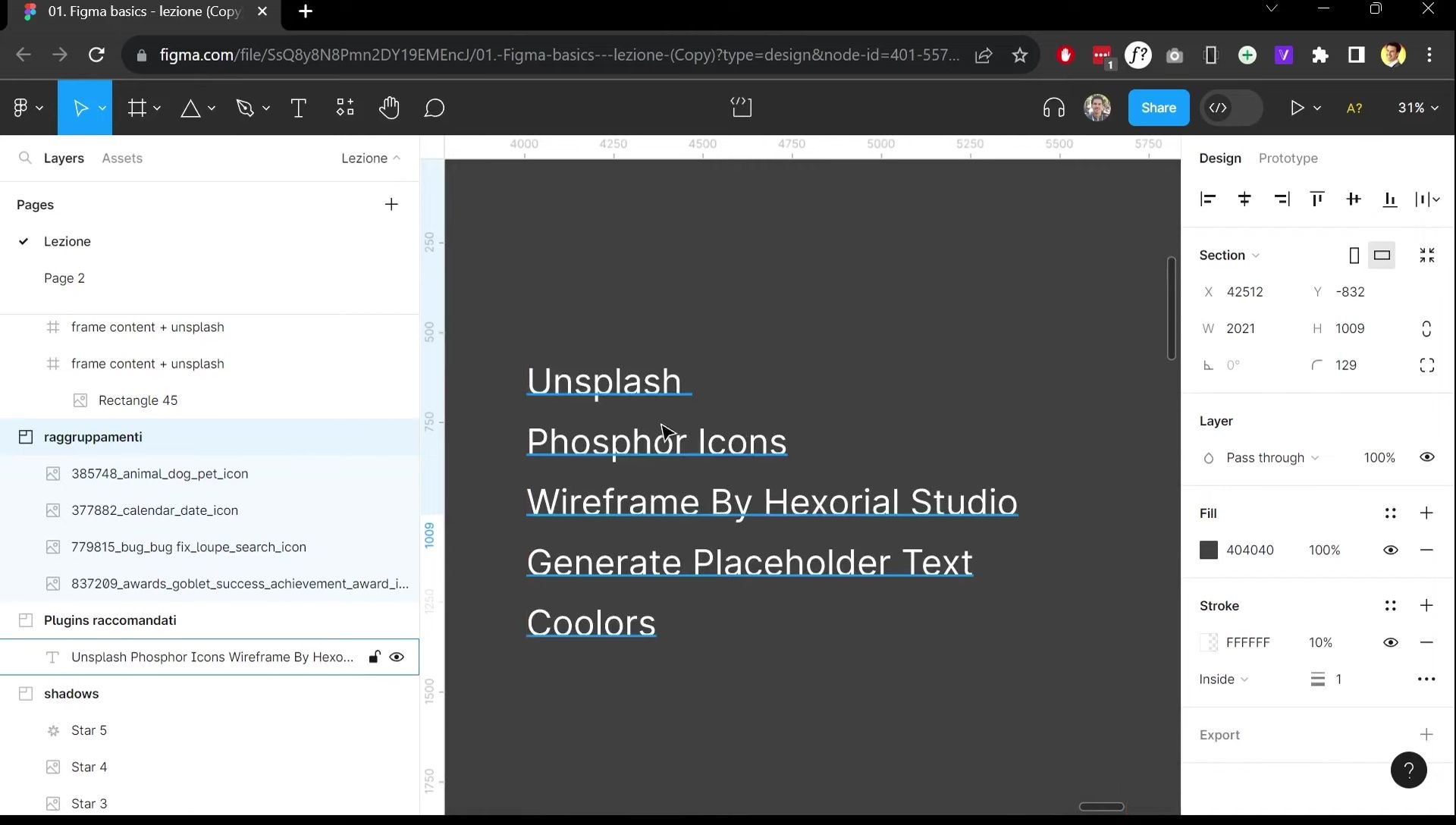Open Frame tool options dropdown arrow
Screen dimensions: 1456x825
[x=157, y=108]
